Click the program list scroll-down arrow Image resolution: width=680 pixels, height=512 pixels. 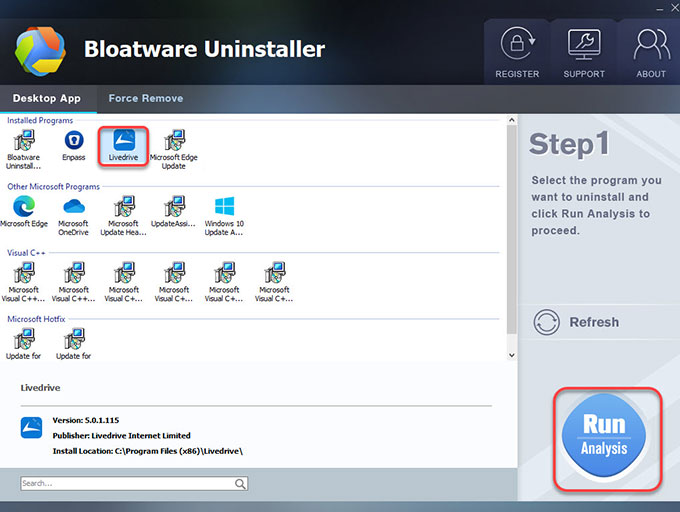(512, 355)
